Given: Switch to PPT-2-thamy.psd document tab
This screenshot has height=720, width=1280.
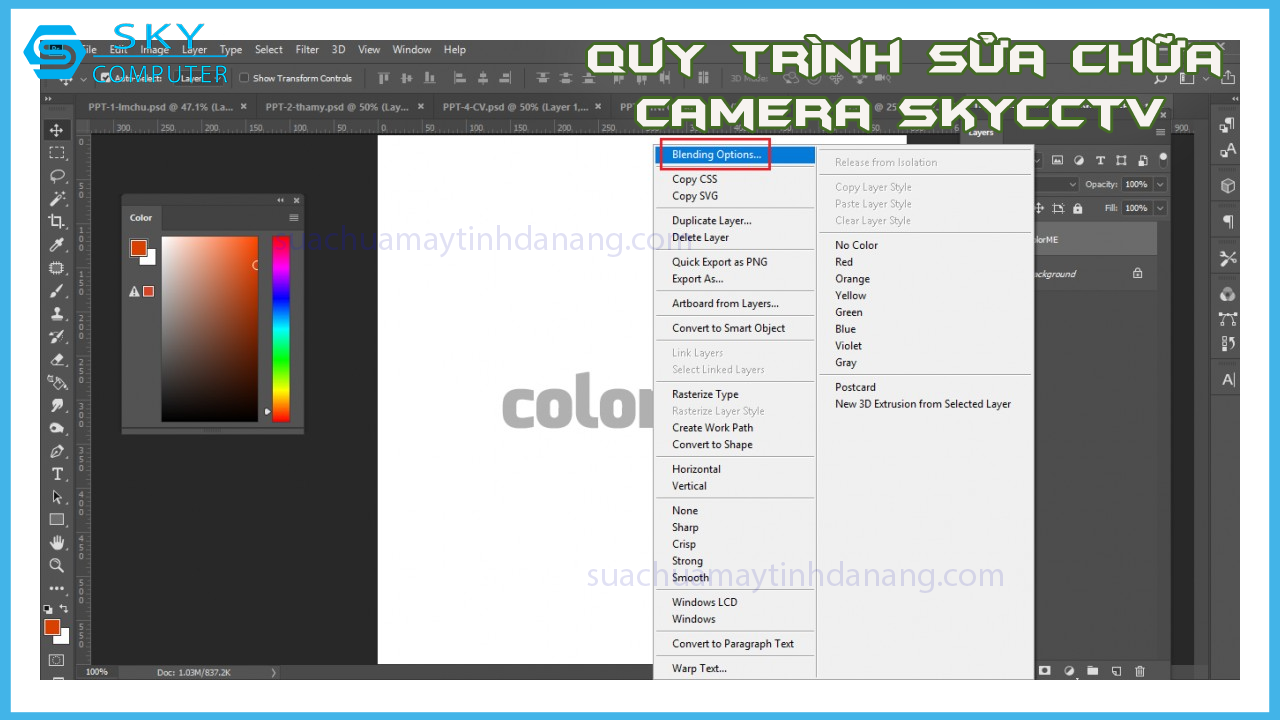Looking at the screenshot, I should (x=337, y=106).
